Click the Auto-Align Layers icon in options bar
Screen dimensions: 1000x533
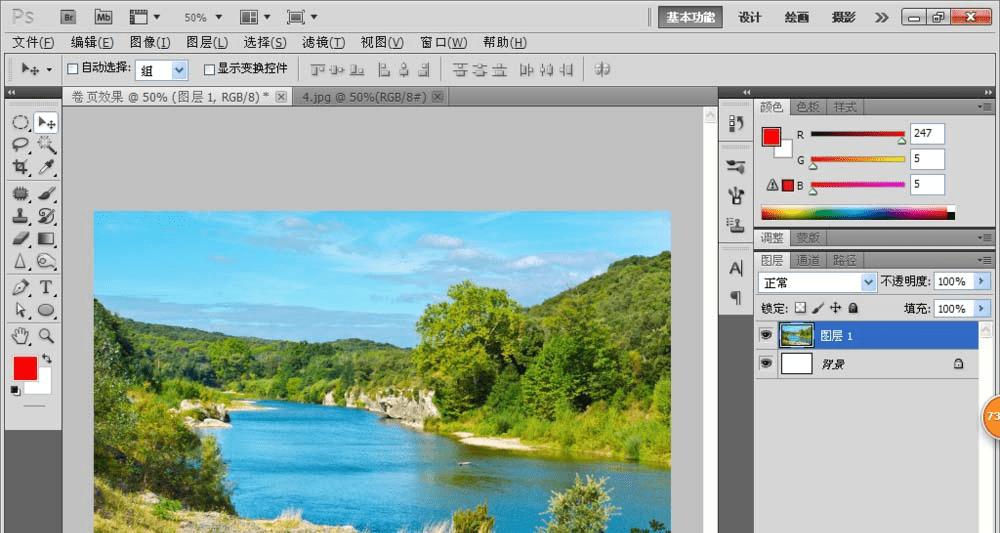tap(602, 69)
